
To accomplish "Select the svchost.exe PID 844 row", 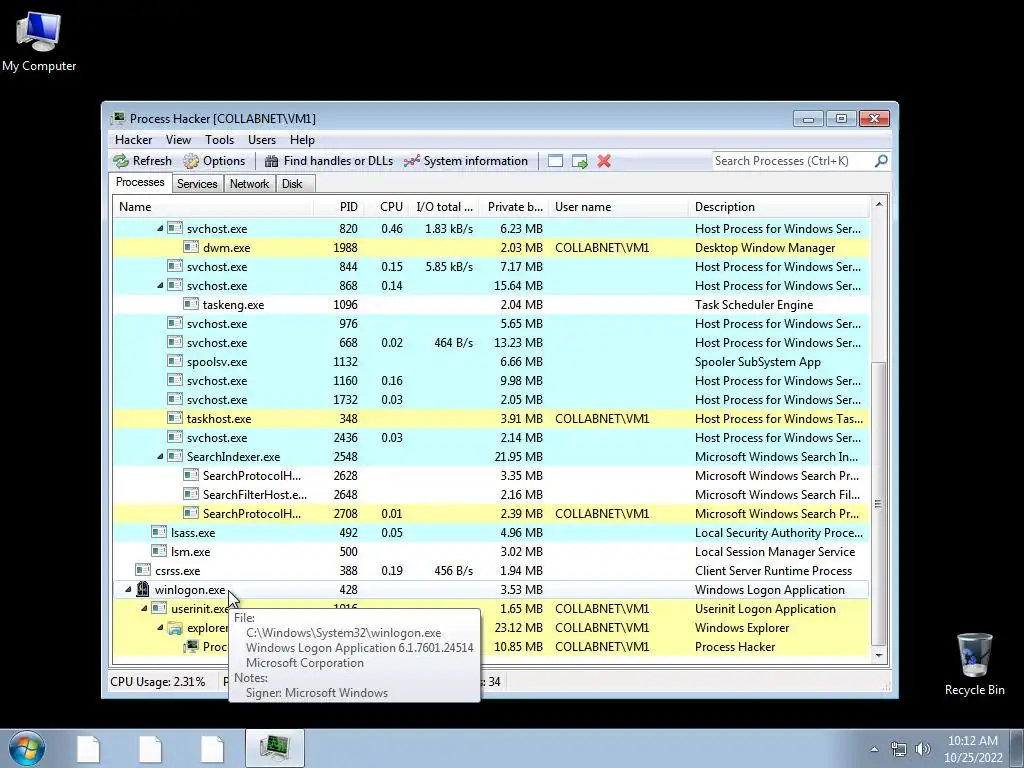I will (x=491, y=266).
